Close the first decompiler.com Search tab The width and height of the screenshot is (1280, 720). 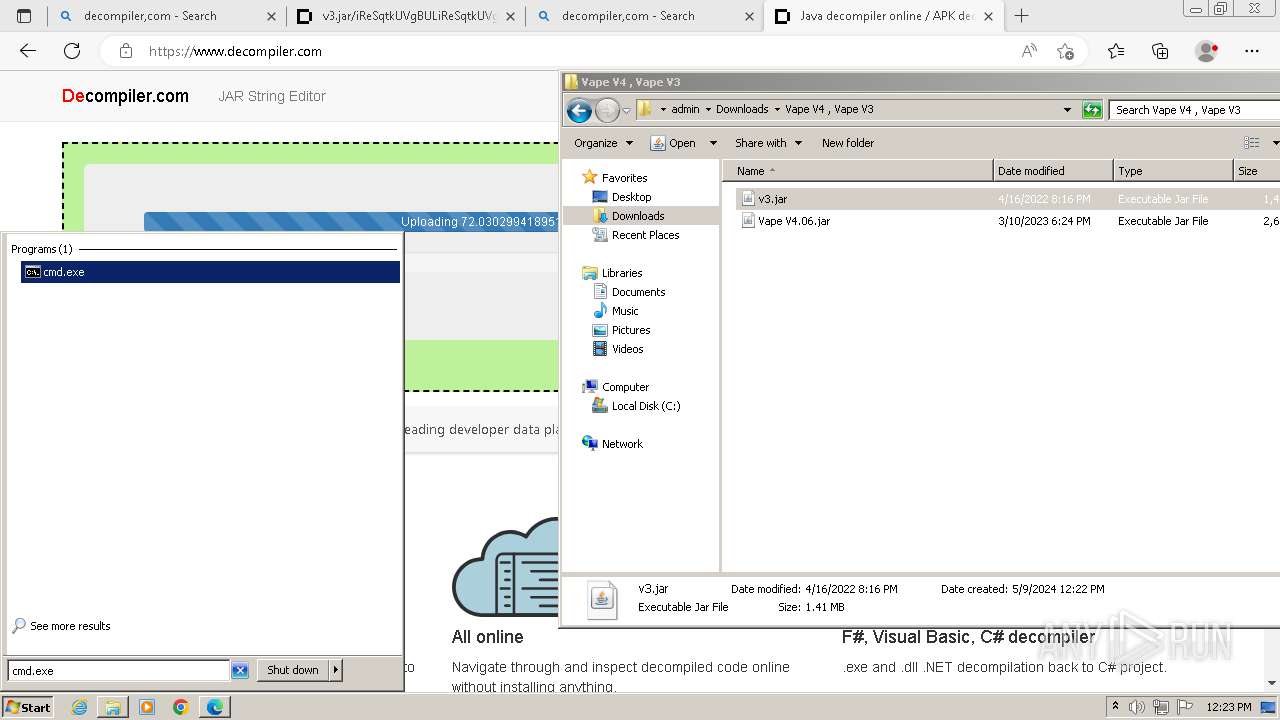coord(271,16)
